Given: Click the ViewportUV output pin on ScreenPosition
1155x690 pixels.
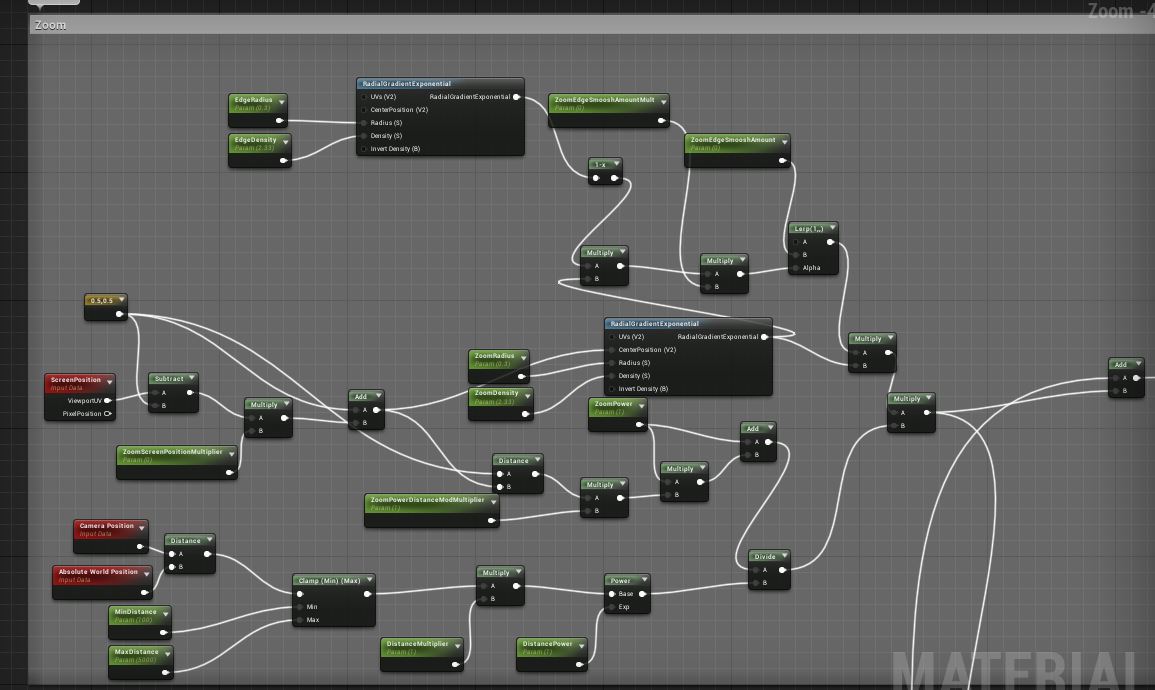Looking at the screenshot, I should point(108,401).
